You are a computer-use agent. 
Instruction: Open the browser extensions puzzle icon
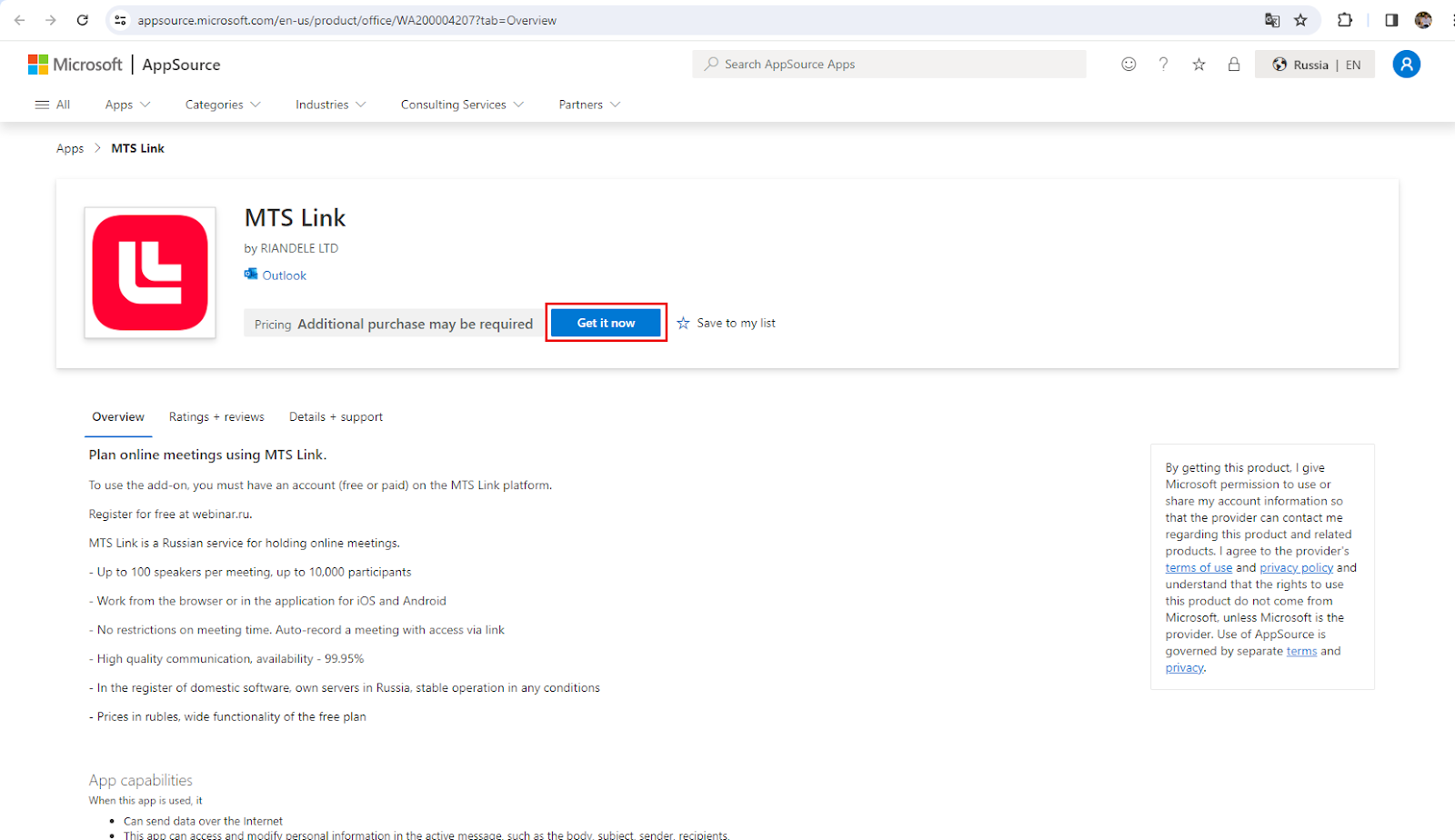(x=1345, y=20)
